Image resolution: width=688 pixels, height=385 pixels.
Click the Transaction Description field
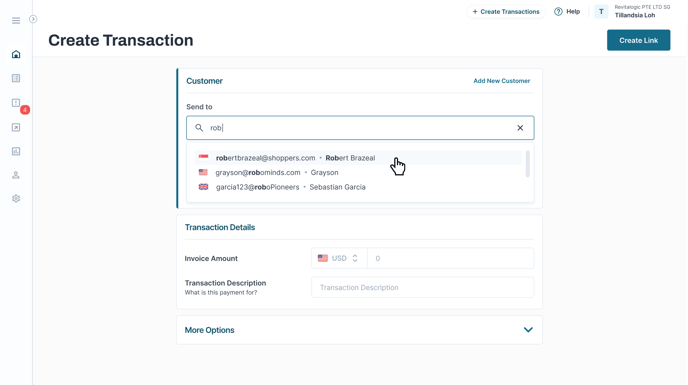point(423,288)
